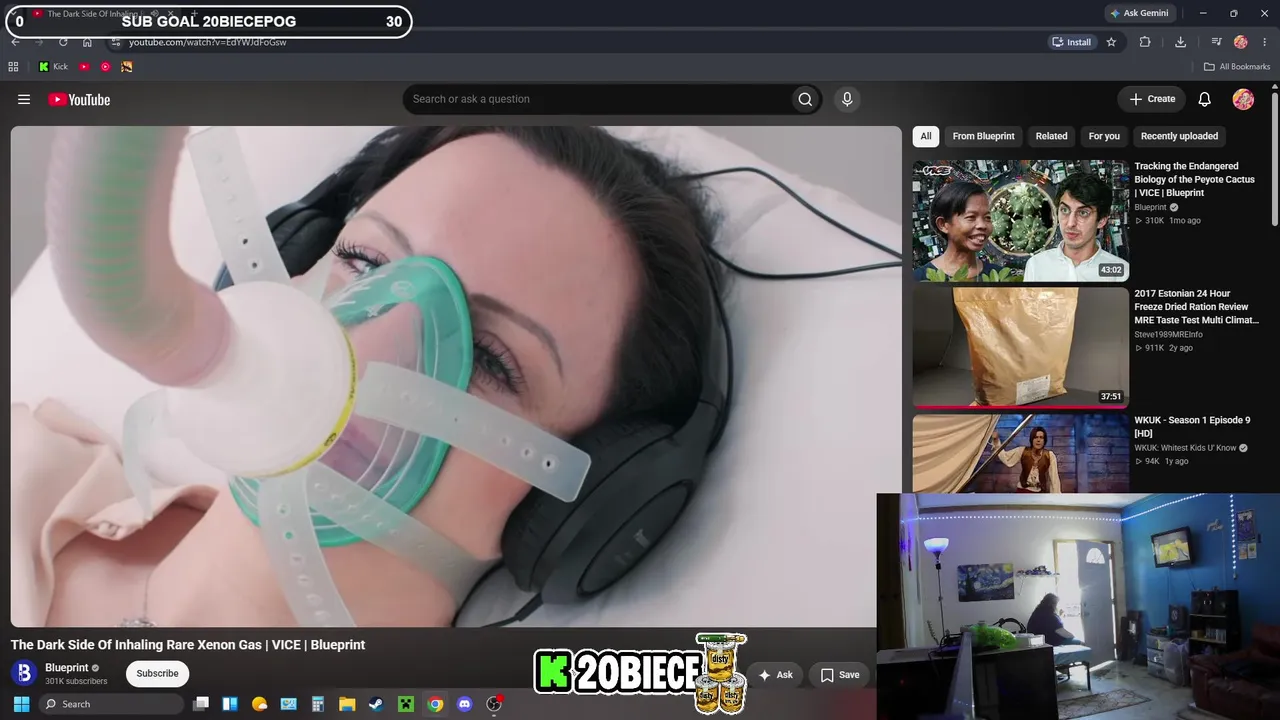The image size is (1280, 720).
Task: Open the media controls icon in Chrome toolbar
Action: [x=1216, y=42]
